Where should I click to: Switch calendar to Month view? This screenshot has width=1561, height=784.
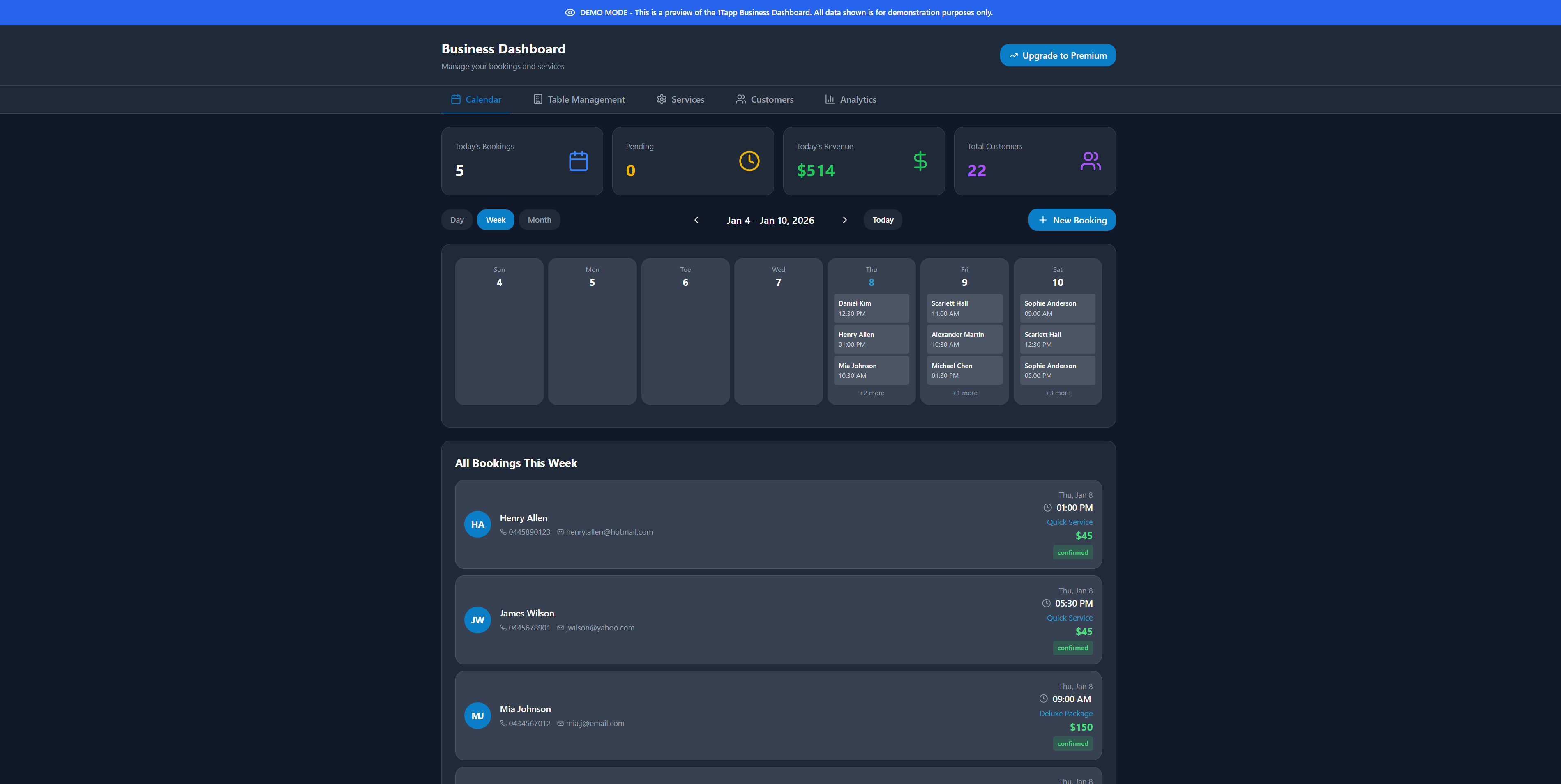click(540, 220)
